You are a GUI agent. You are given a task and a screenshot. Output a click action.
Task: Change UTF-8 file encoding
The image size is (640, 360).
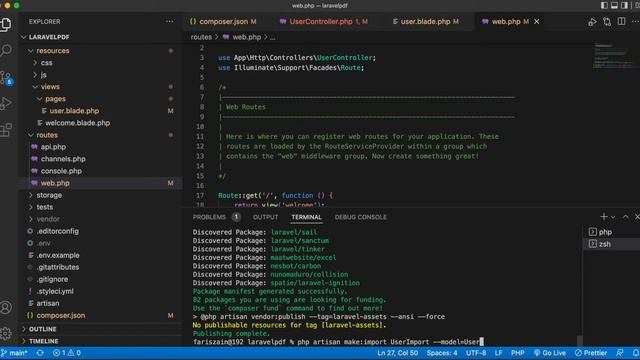pyautogui.click(x=476, y=353)
